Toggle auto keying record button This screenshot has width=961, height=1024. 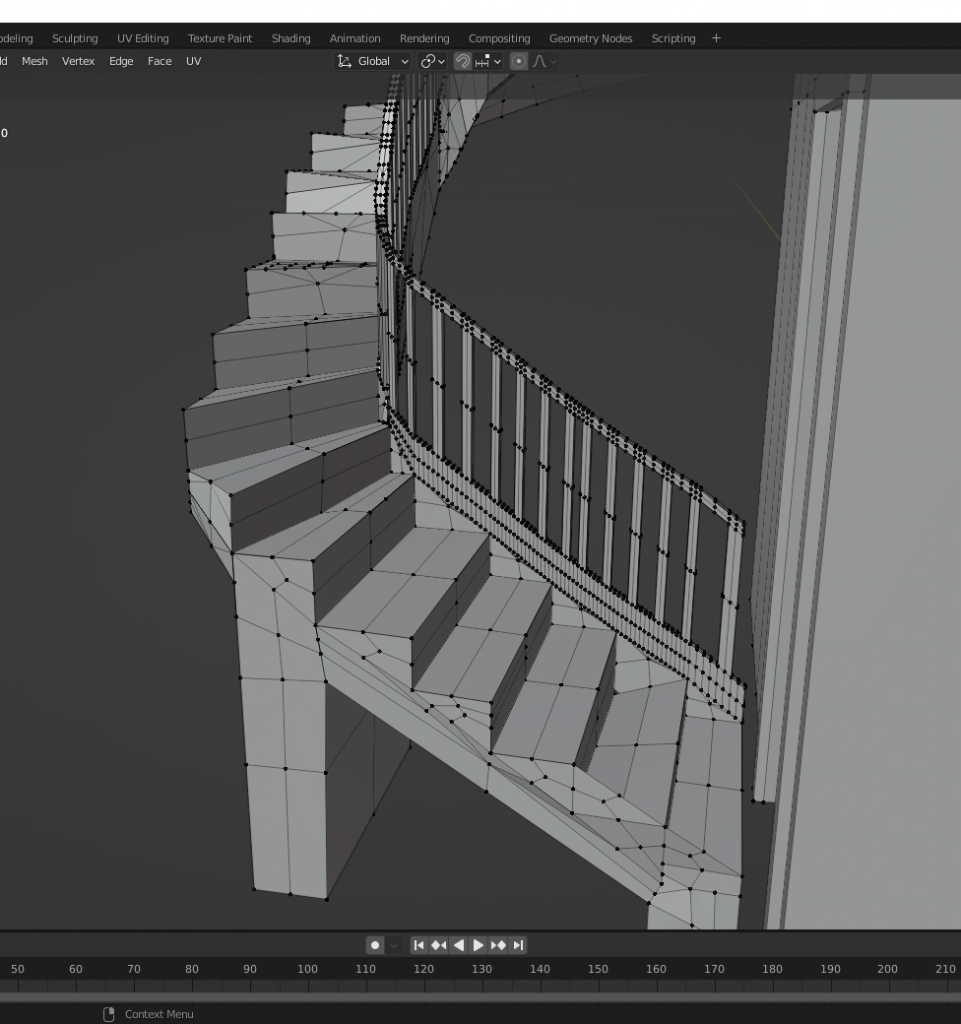[375, 945]
